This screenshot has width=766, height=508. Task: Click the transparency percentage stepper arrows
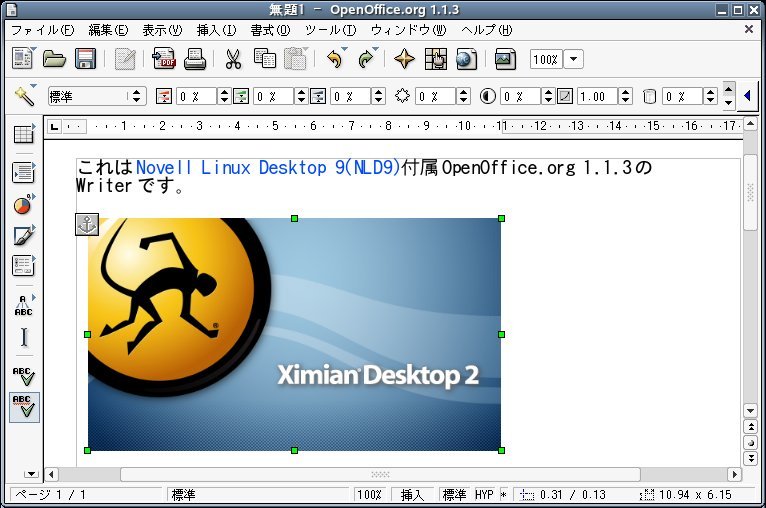tap(710, 96)
